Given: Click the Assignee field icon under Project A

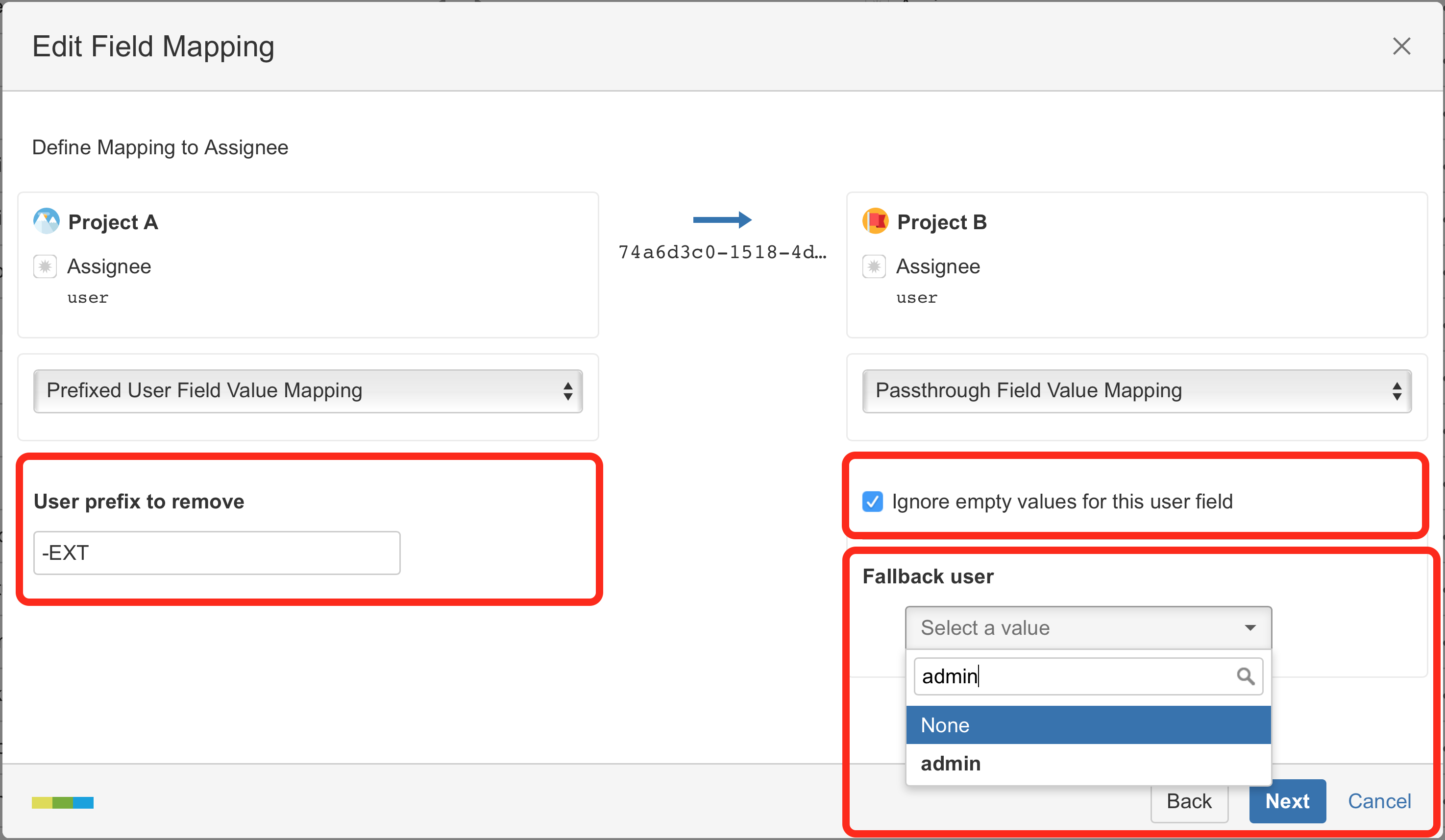Looking at the screenshot, I should [x=45, y=266].
